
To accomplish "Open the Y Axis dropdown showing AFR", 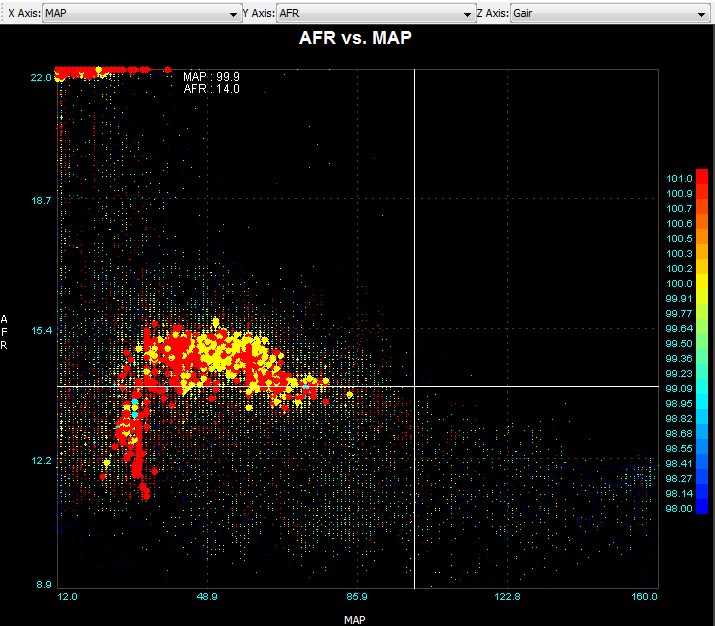I will (x=375, y=14).
